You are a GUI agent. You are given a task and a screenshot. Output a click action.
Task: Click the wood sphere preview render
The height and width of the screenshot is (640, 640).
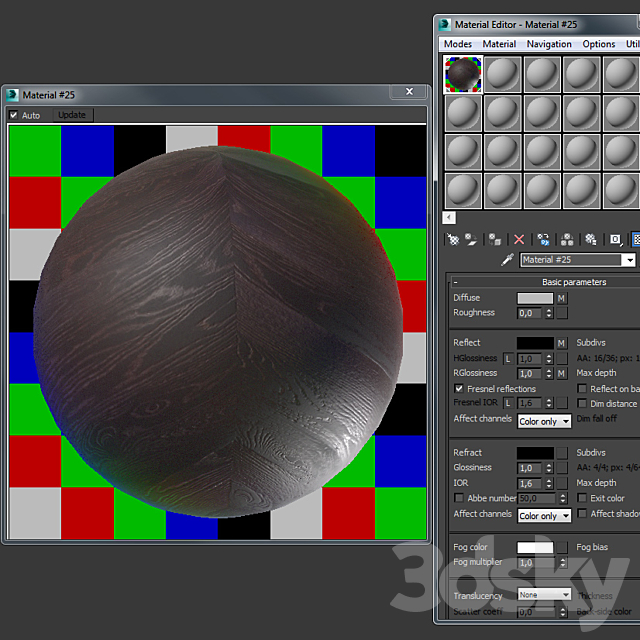pyautogui.click(x=218, y=331)
